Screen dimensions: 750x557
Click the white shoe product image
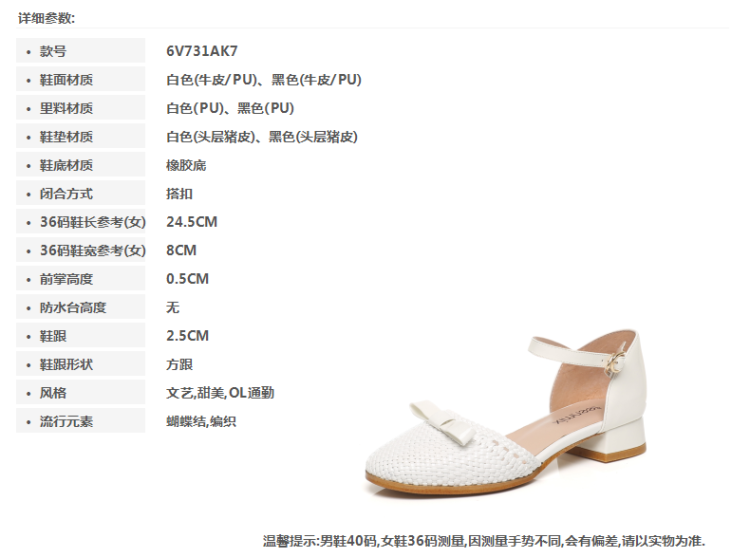(x=506, y=414)
